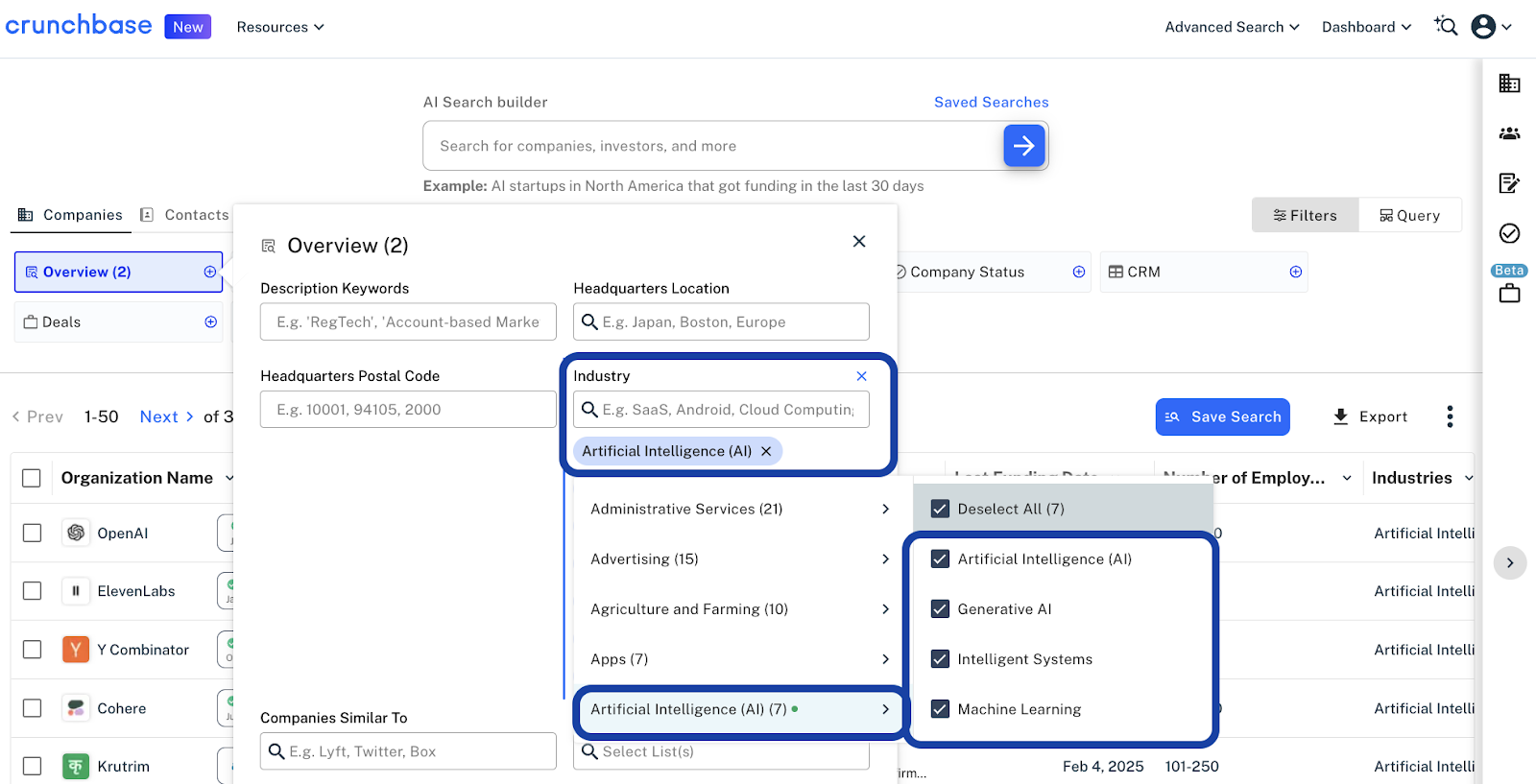Focus the Description Keywords field
1536x784 pixels.
pyautogui.click(x=408, y=321)
